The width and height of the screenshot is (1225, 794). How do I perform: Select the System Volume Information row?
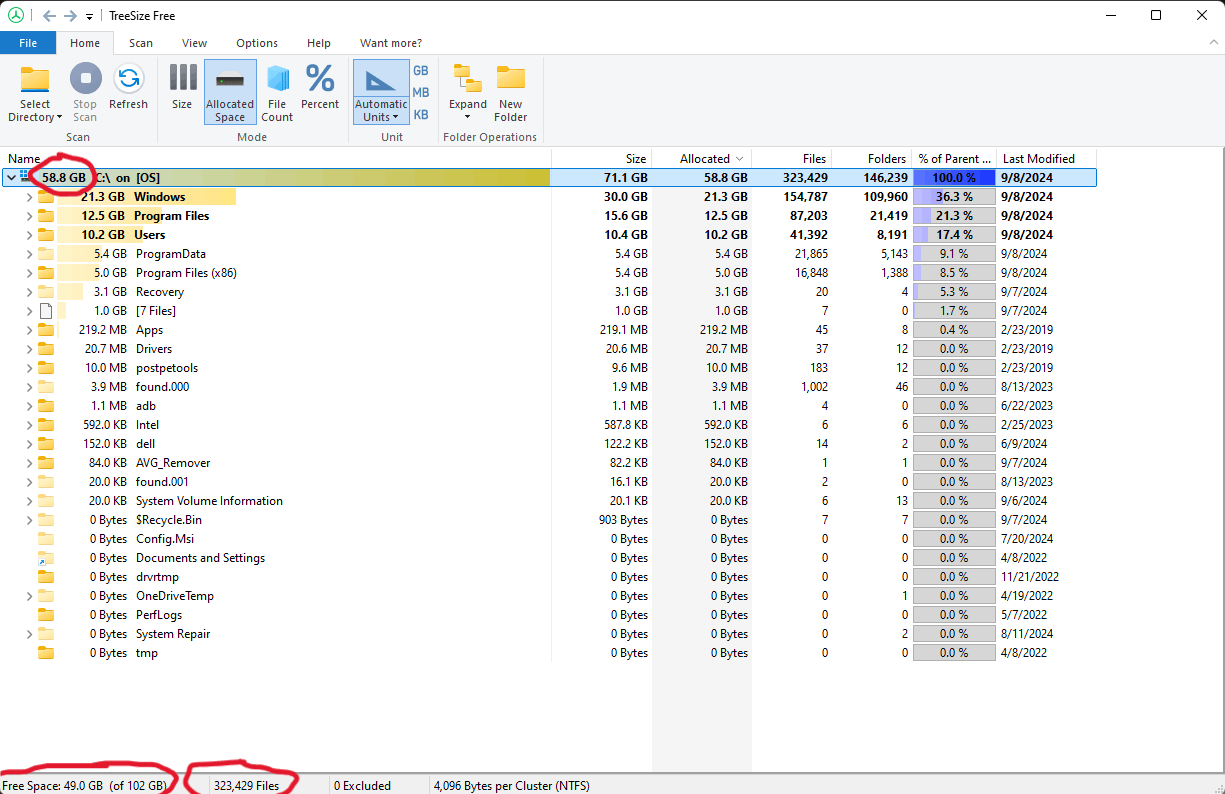click(549, 501)
